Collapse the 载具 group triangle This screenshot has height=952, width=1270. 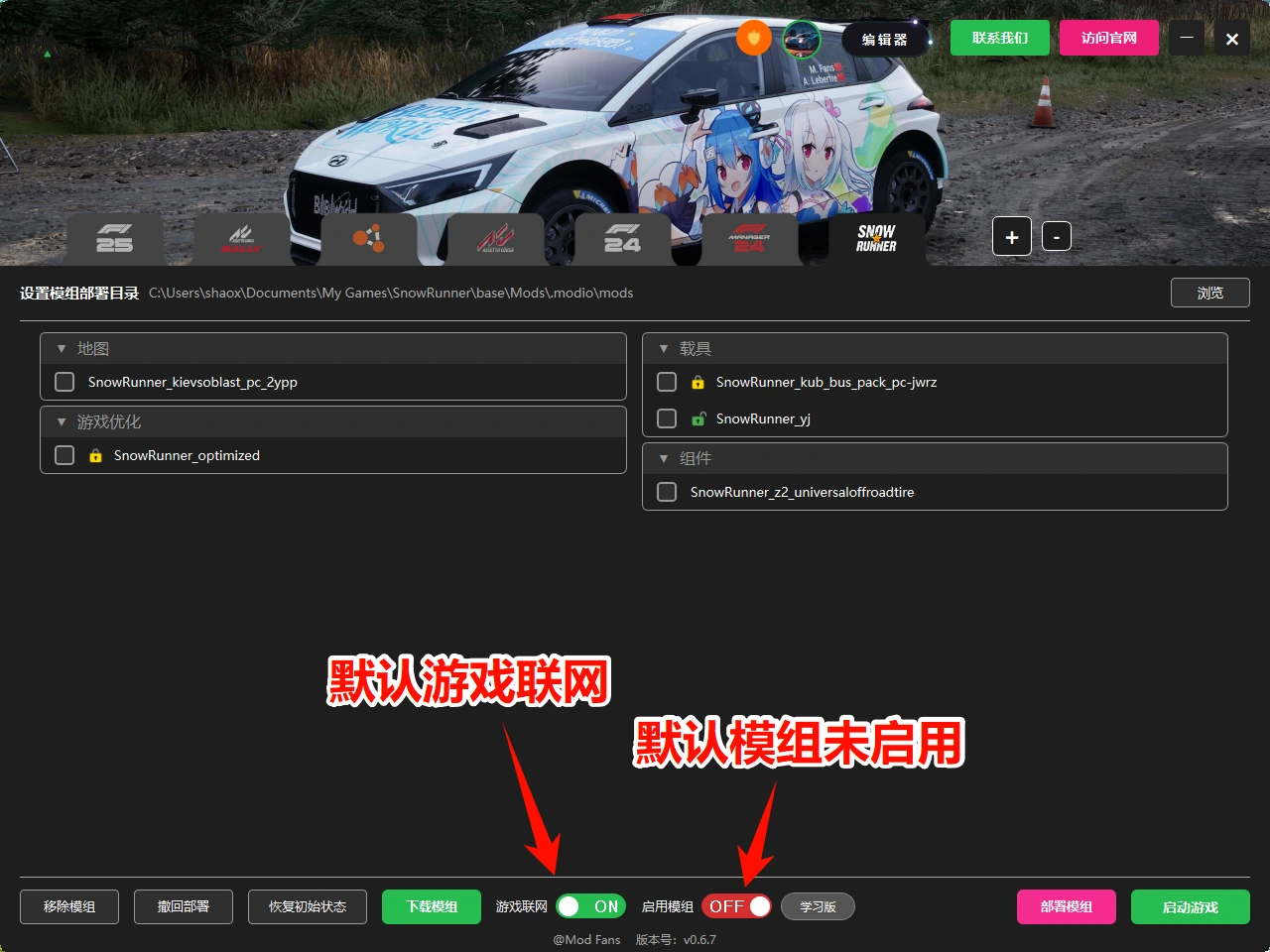pyautogui.click(x=664, y=349)
